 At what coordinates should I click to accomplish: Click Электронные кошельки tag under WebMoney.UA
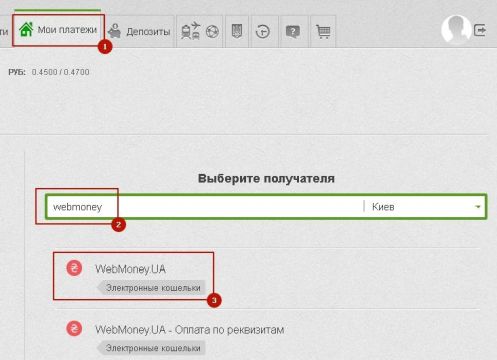pyautogui.click(x=151, y=288)
